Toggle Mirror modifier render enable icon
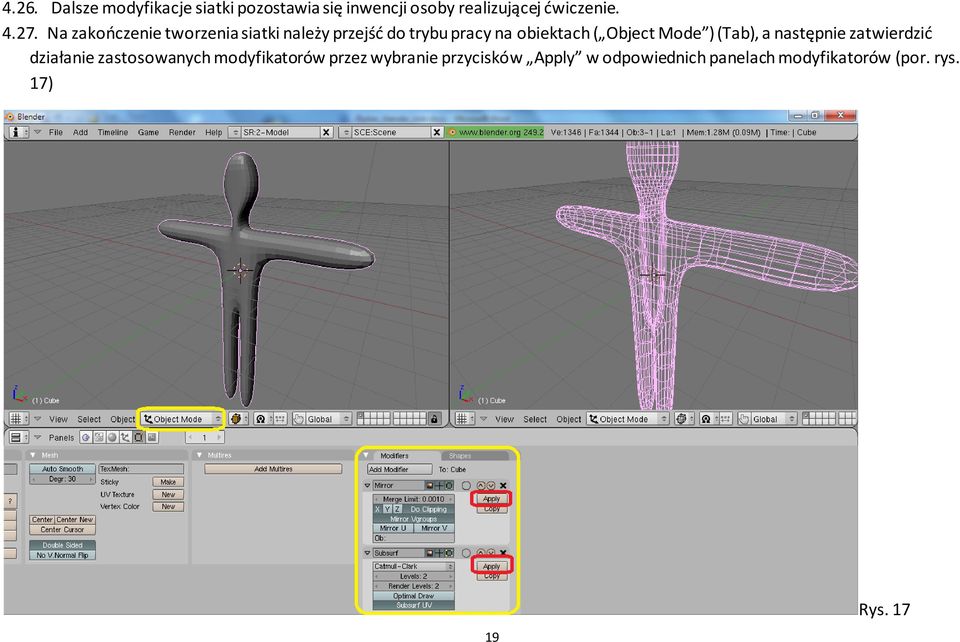Screen dimensions: 960x642 pos(429,485)
